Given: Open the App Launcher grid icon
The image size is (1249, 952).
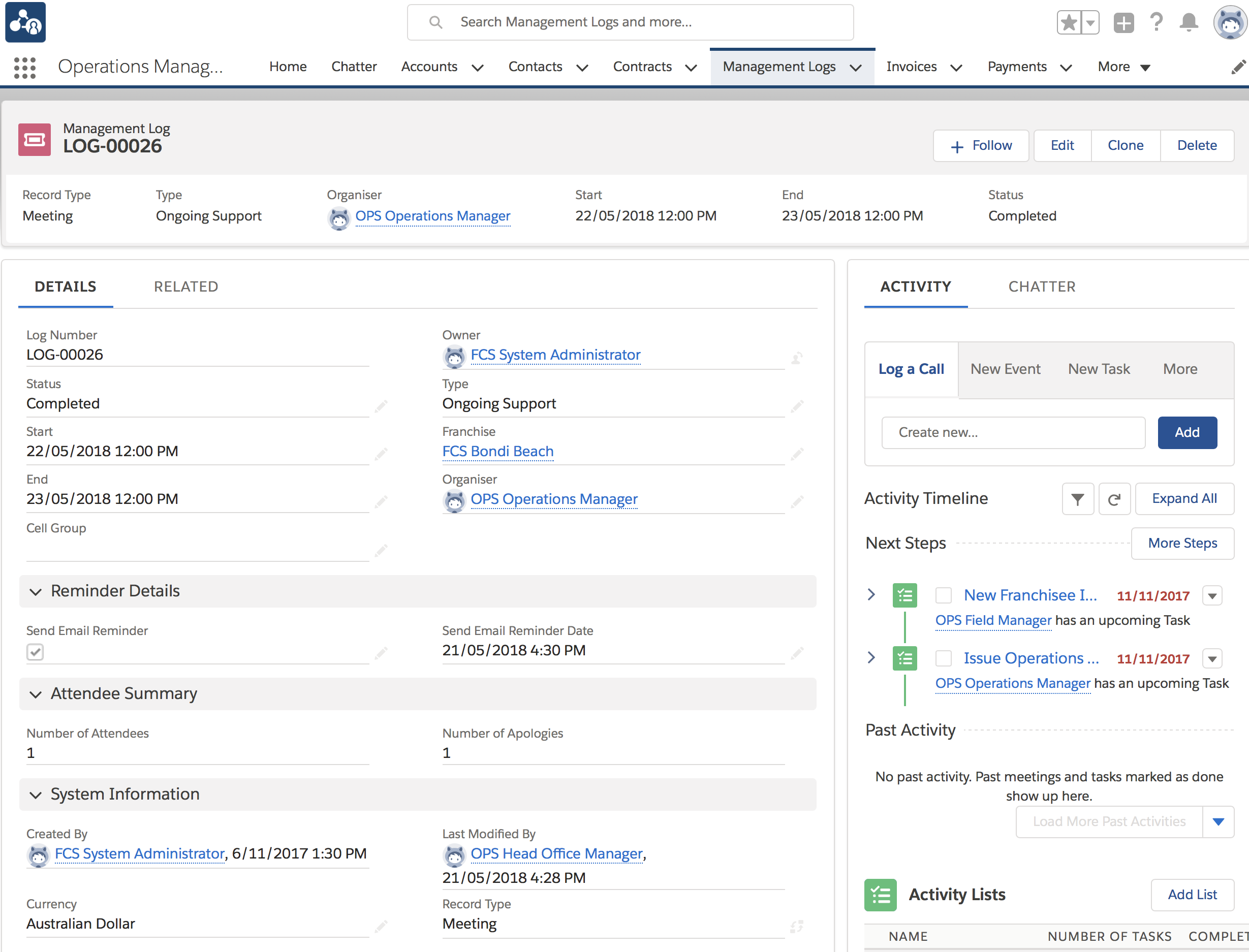Looking at the screenshot, I should (x=25, y=68).
